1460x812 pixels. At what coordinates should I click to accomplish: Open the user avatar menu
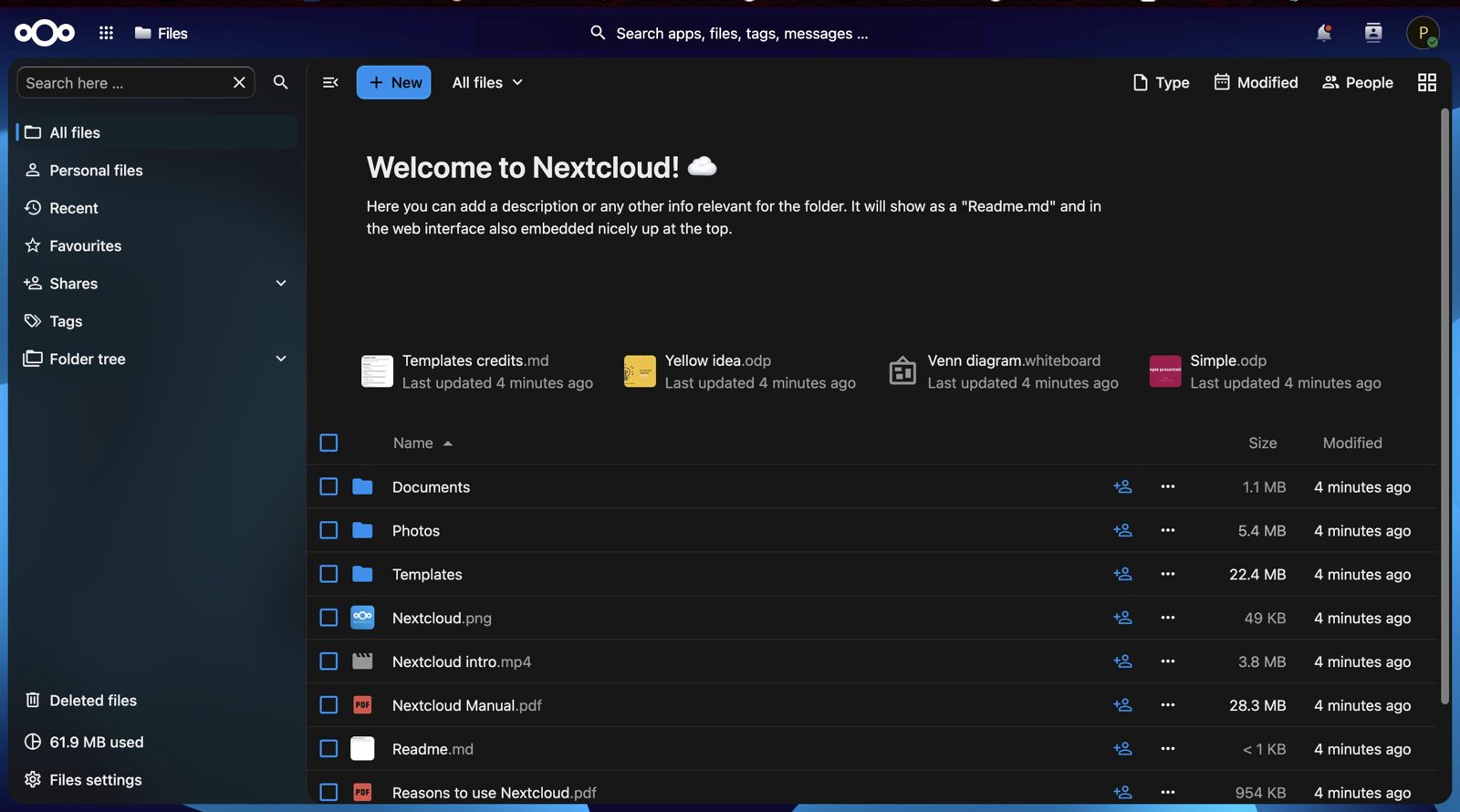tap(1423, 33)
